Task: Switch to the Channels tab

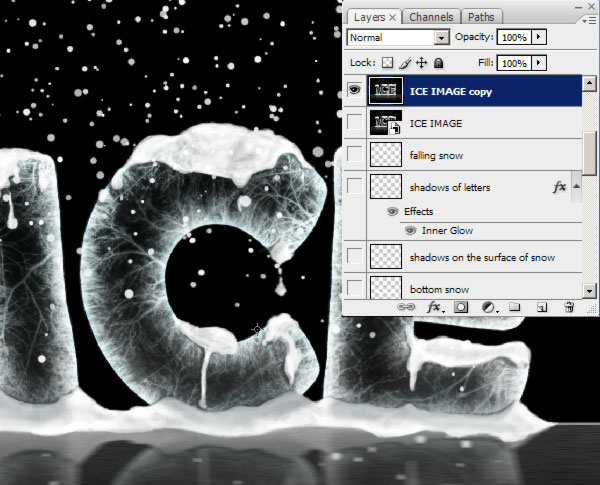Action: coord(432,17)
